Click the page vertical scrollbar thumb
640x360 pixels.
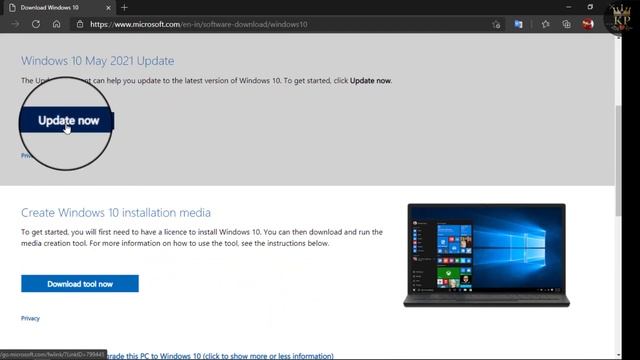pos(618,160)
